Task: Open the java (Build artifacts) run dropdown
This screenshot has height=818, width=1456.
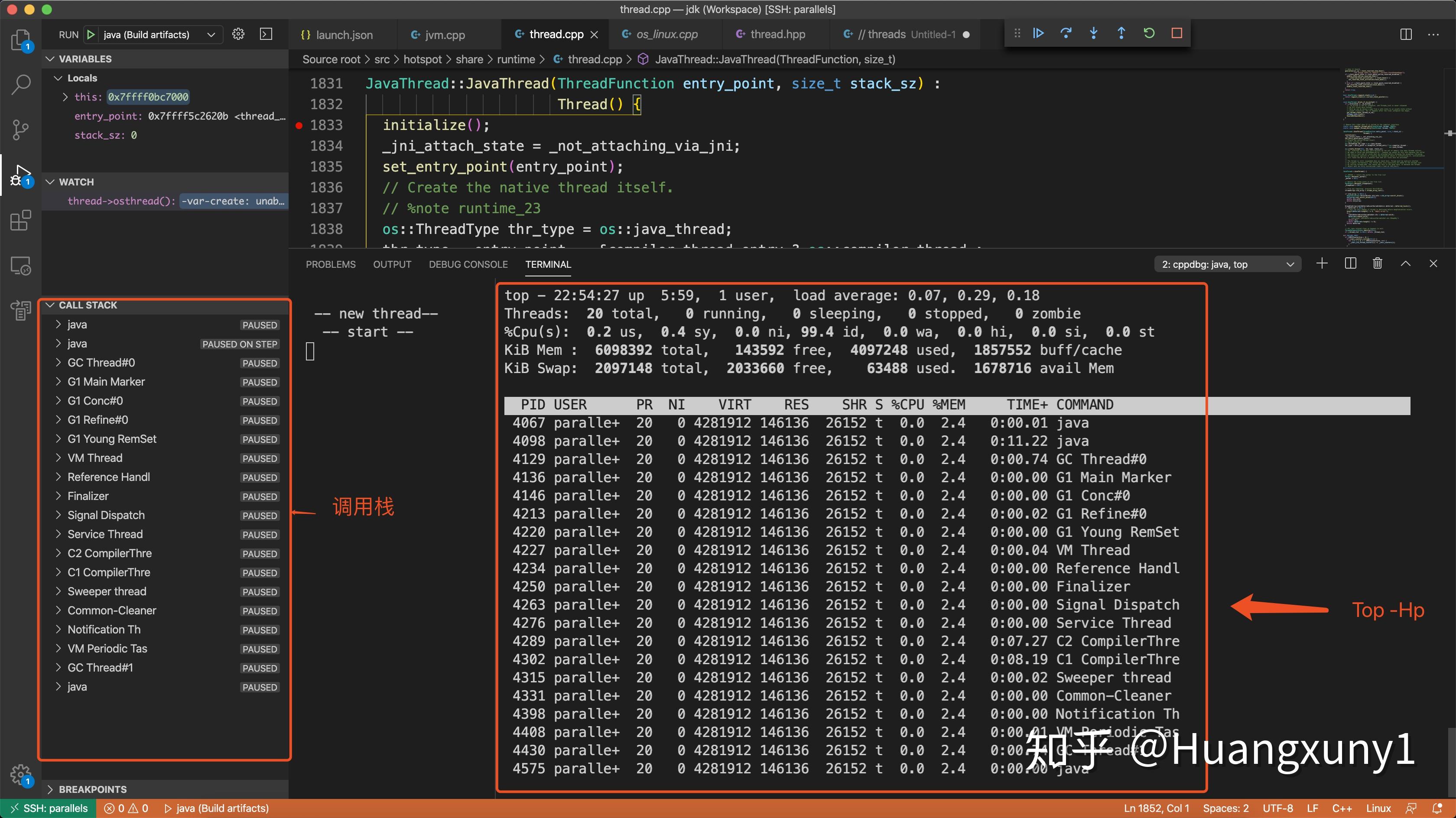Action: [x=211, y=35]
